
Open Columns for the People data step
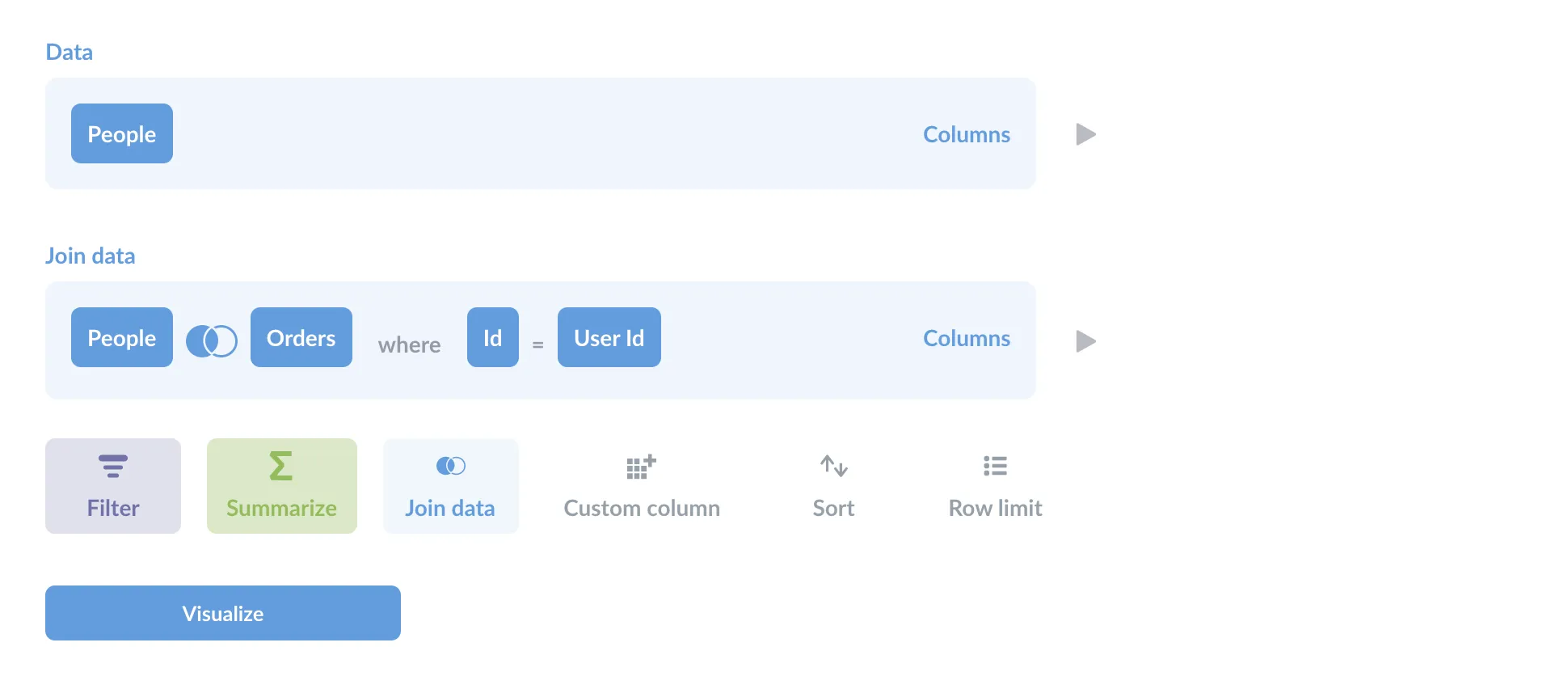click(966, 134)
